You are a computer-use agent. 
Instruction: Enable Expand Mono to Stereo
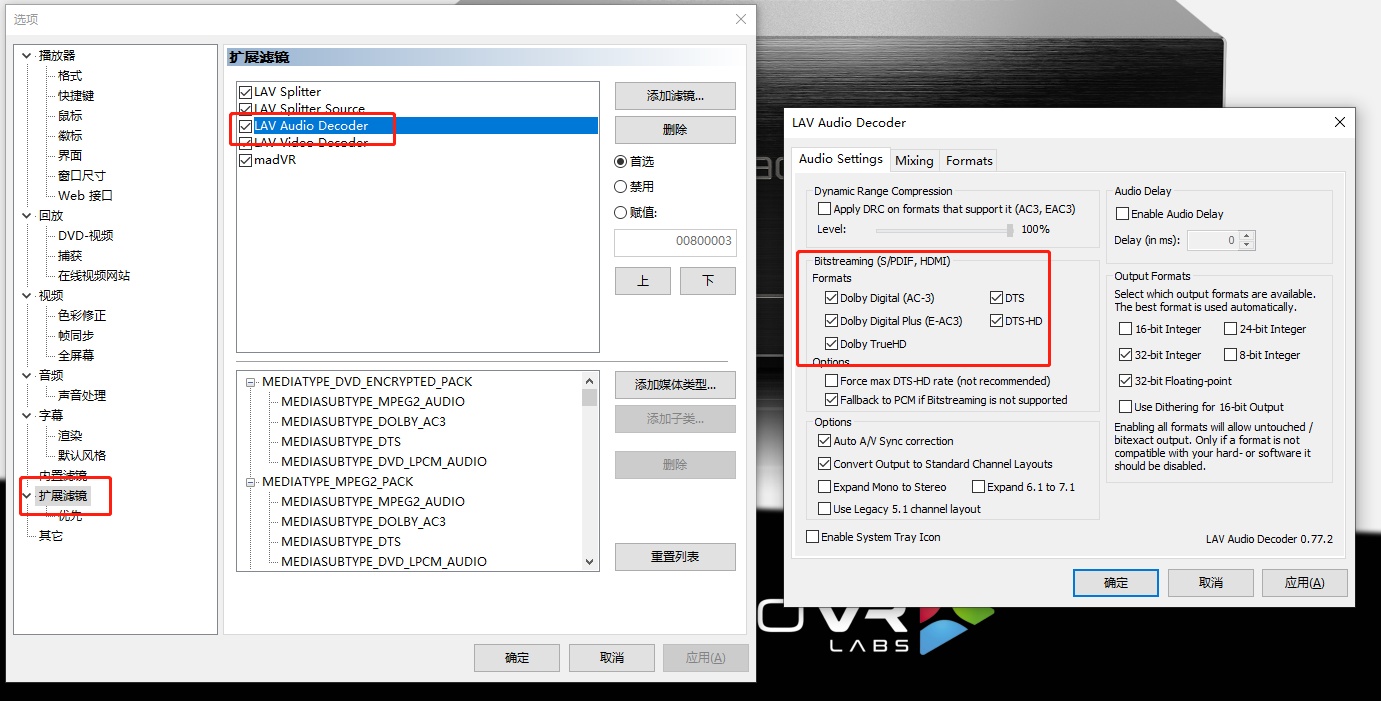click(x=824, y=487)
